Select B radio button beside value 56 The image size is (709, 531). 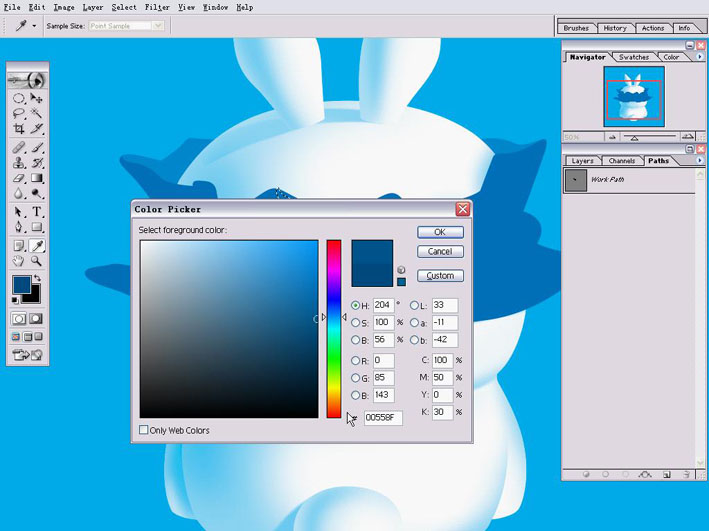[355, 340]
